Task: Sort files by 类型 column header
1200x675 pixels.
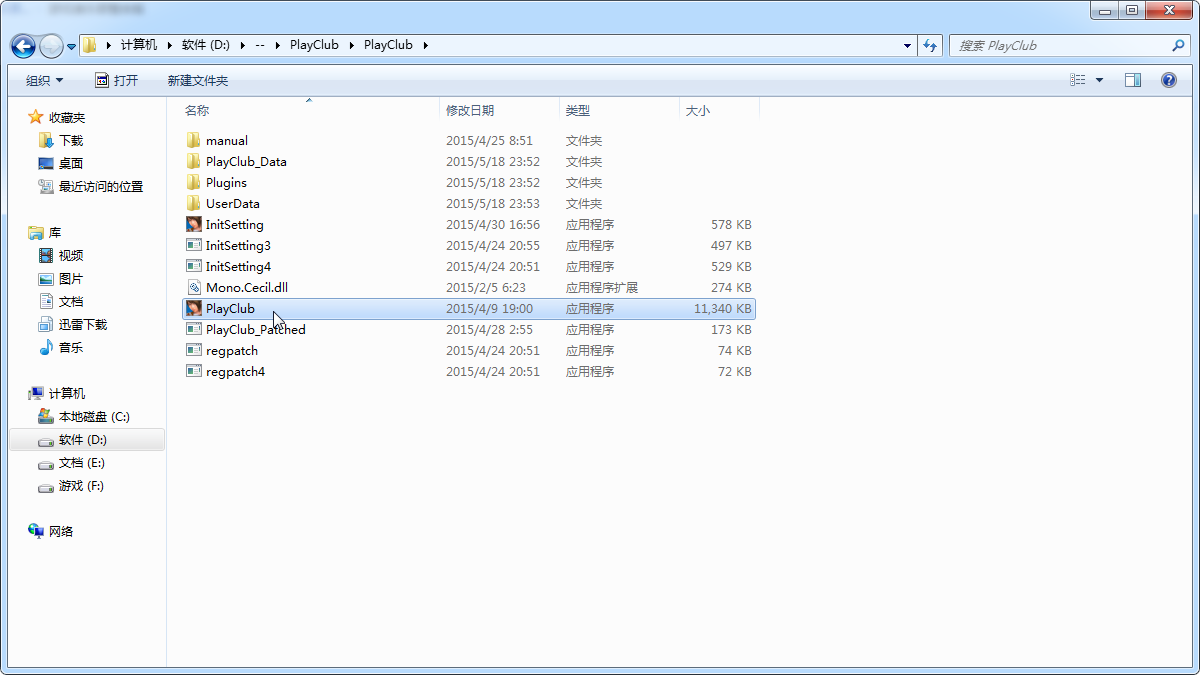Action: click(578, 110)
